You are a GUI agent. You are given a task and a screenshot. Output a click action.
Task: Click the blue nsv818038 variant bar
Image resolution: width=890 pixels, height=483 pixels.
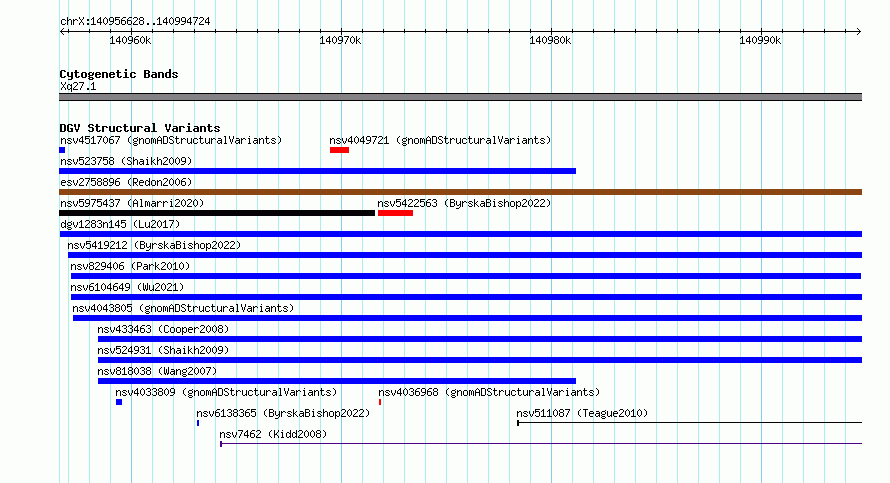click(x=337, y=381)
